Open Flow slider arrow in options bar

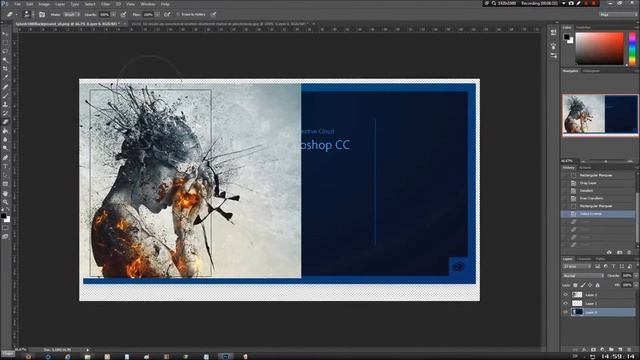tap(157, 14)
